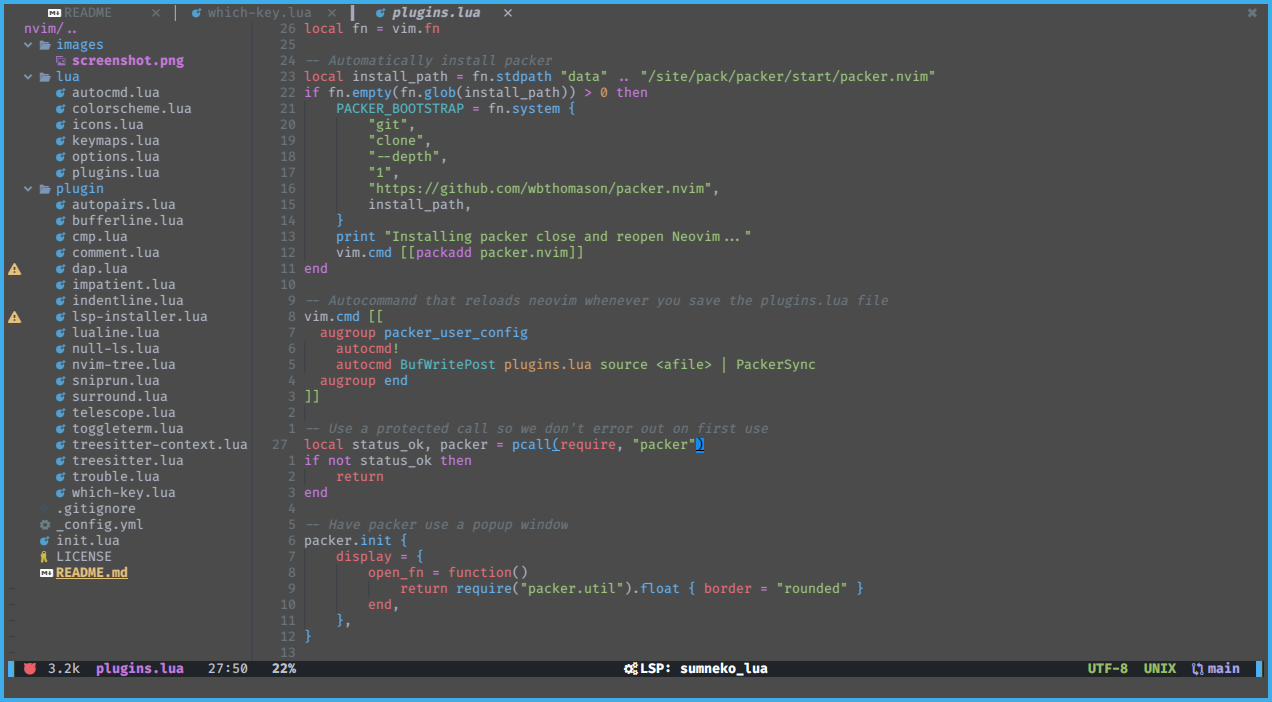Open lualine.lua in the file tree
Screen dimensions: 1272x702
click(x=115, y=333)
